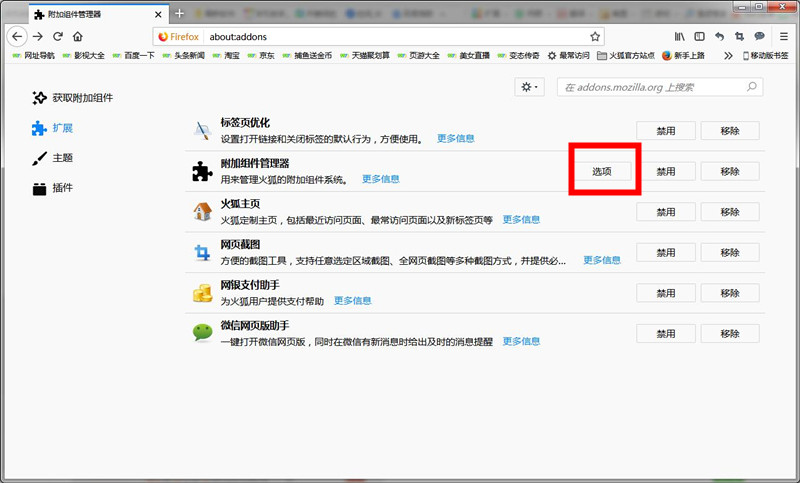Image resolution: width=800 pixels, height=483 pixels.
Task: Disable the 网页截图 extension
Action: tap(666, 252)
